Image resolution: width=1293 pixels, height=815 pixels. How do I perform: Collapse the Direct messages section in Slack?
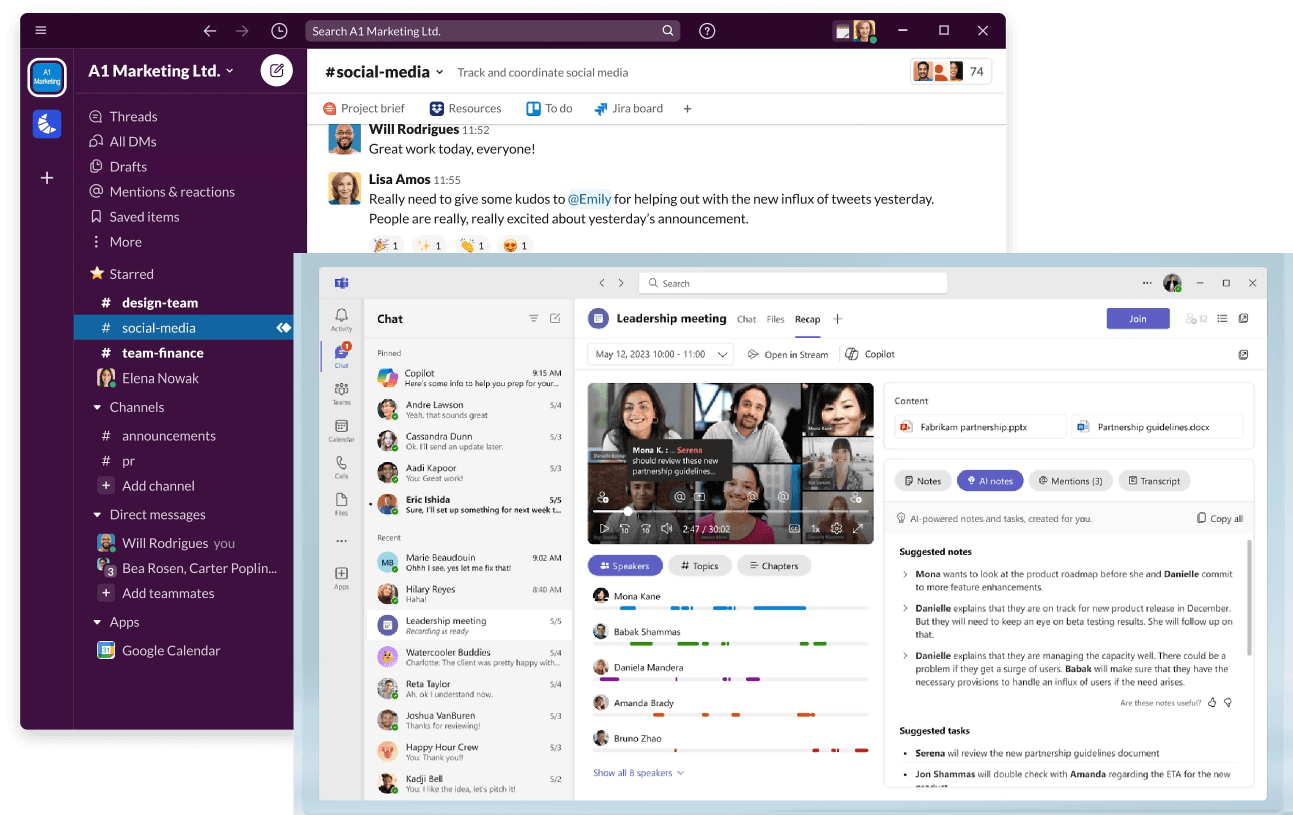click(97, 515)
